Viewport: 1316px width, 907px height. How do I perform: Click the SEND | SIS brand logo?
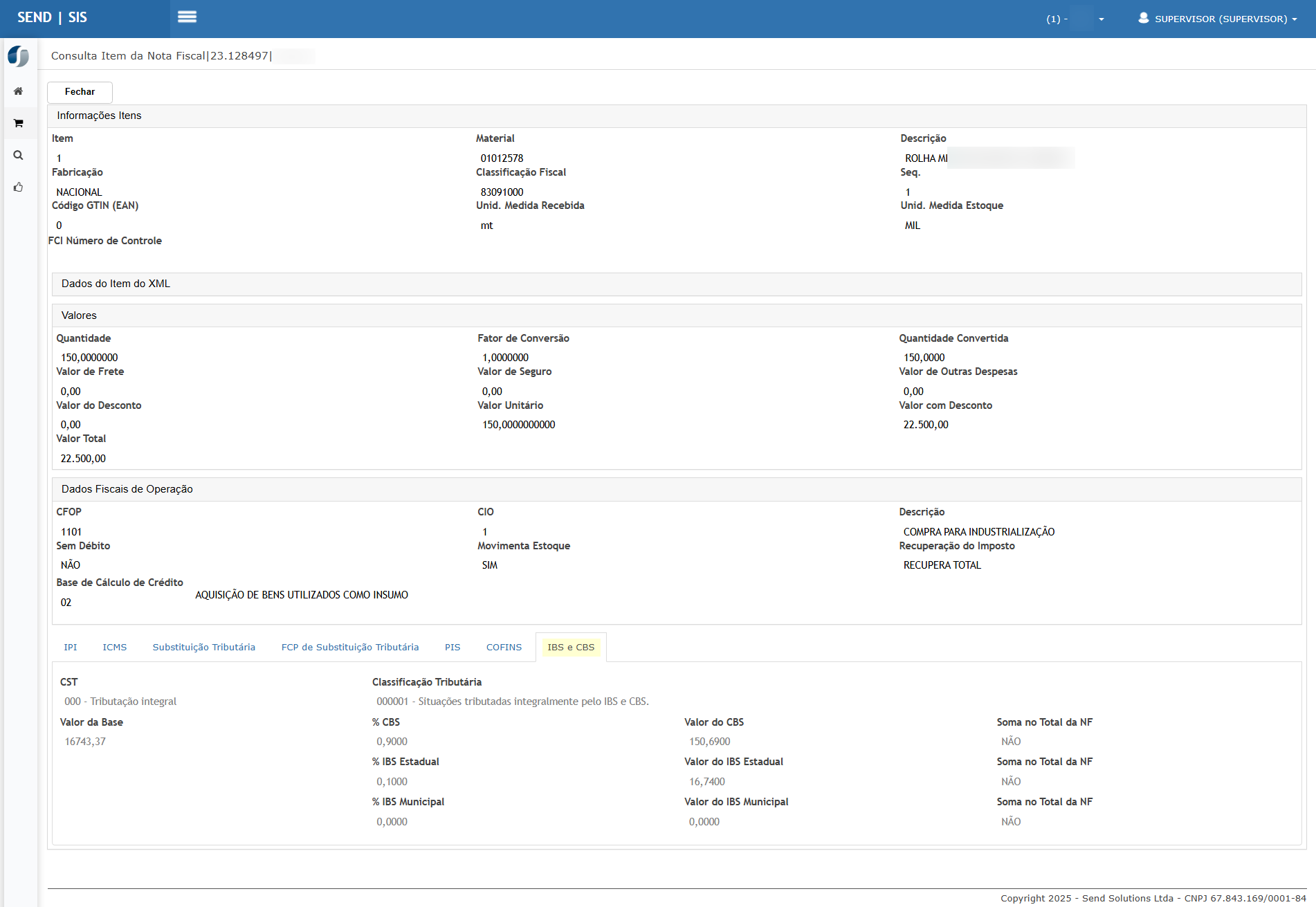pos(53,17)
